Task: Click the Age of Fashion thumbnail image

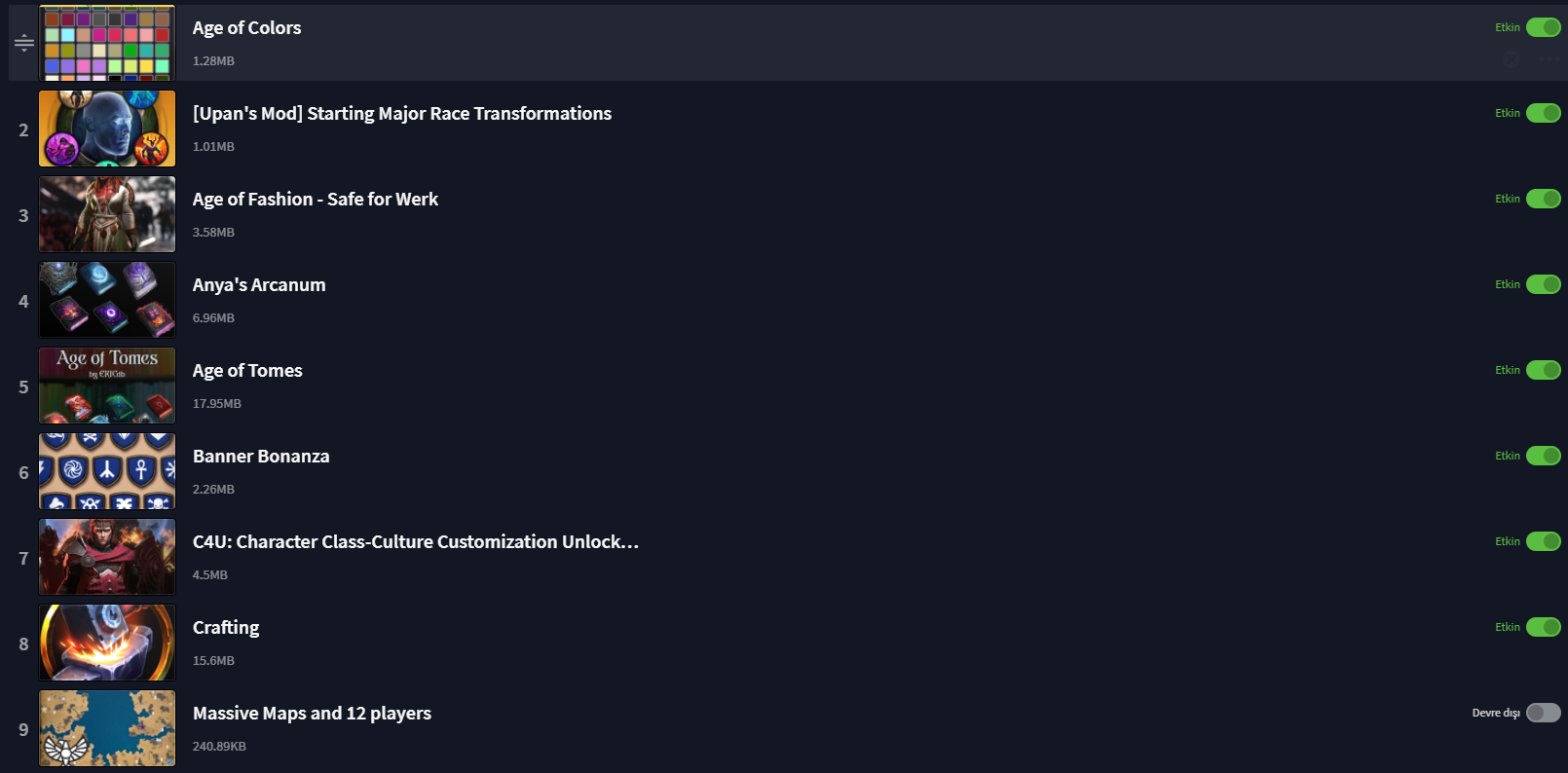Action: (x=107, y=214)
